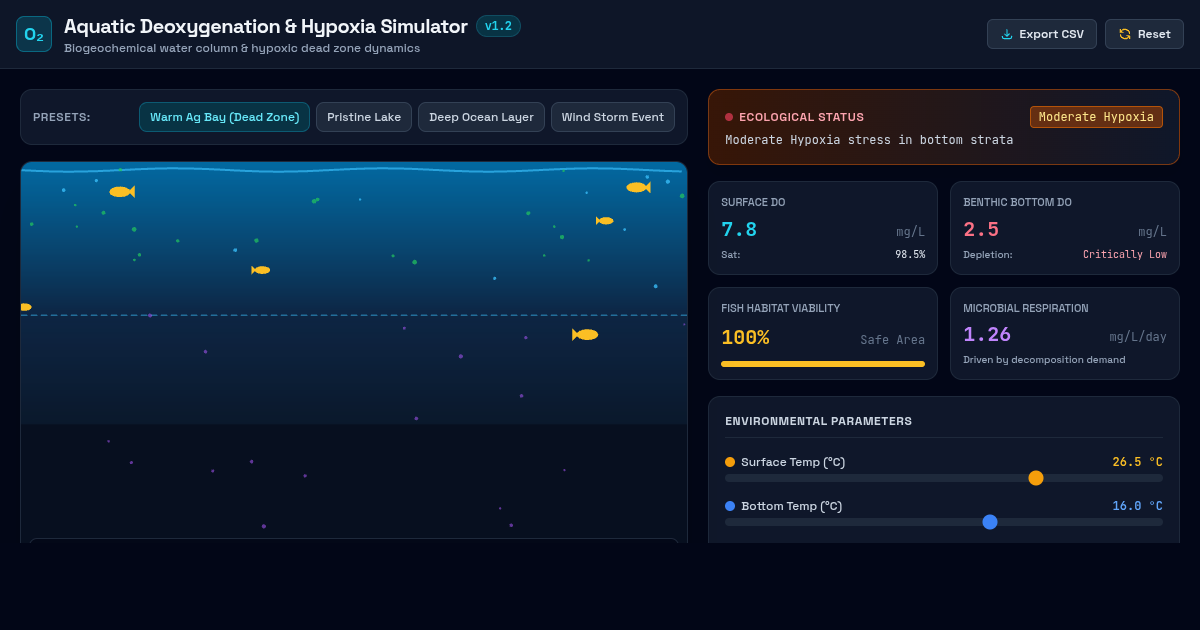Click the large fish below the dashed line

585,335
